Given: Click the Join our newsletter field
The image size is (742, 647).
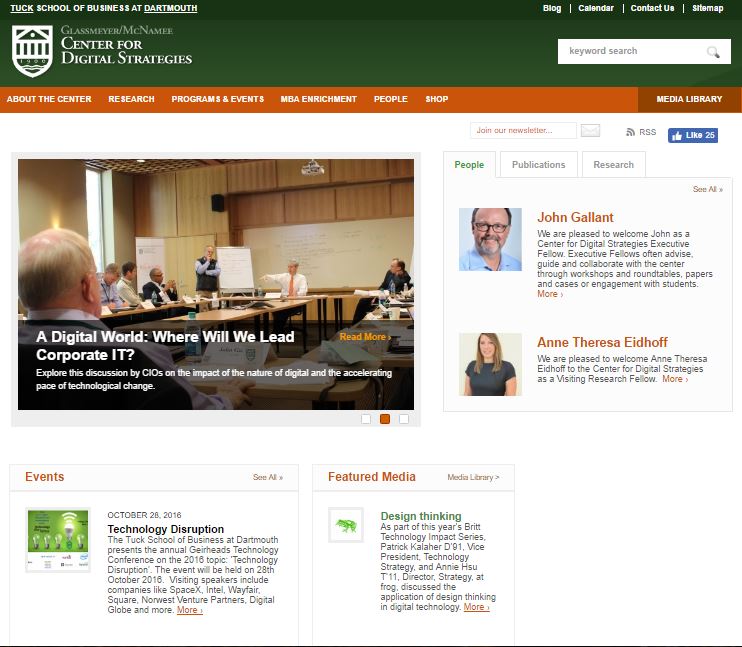Looking at the screenshot, I should [x=523, y=130].
